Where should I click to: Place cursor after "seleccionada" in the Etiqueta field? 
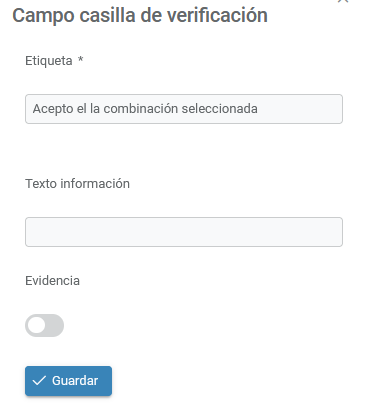[258, 109]
